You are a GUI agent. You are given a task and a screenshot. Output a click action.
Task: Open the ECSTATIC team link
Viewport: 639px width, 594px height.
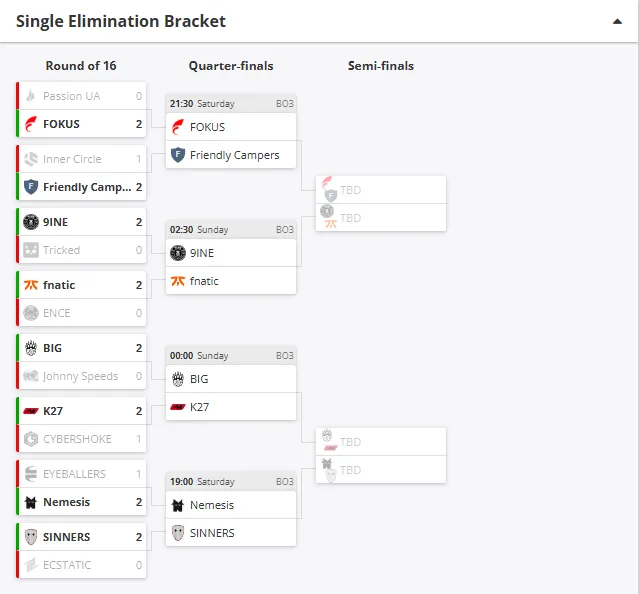(67, 565)
